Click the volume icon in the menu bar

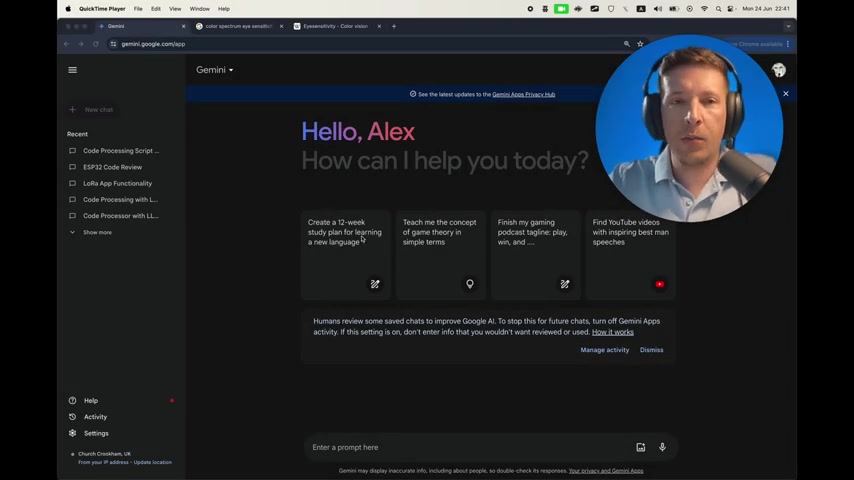pos(657,9)
